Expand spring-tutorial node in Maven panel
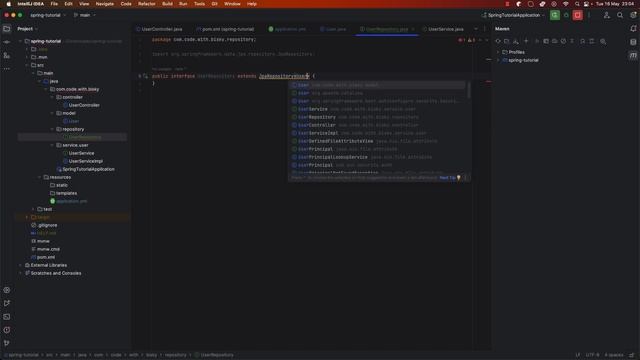 [x=498, y=60]
